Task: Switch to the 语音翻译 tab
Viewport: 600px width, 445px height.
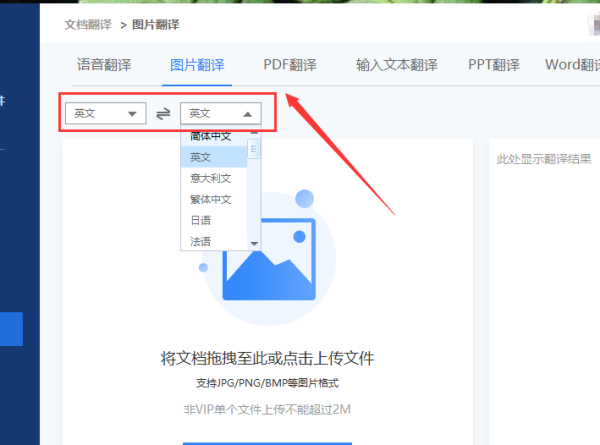Action: tap(104, 65)
